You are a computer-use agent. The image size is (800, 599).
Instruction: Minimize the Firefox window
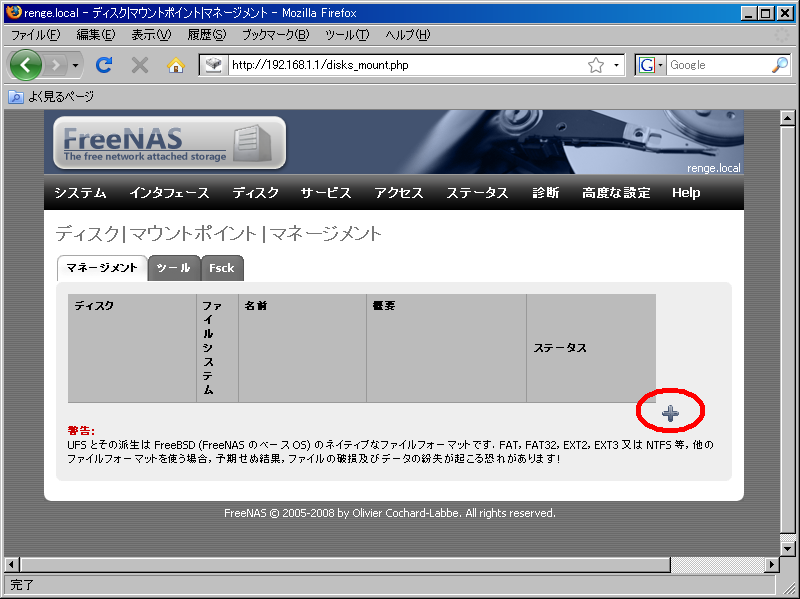[748, 13]
